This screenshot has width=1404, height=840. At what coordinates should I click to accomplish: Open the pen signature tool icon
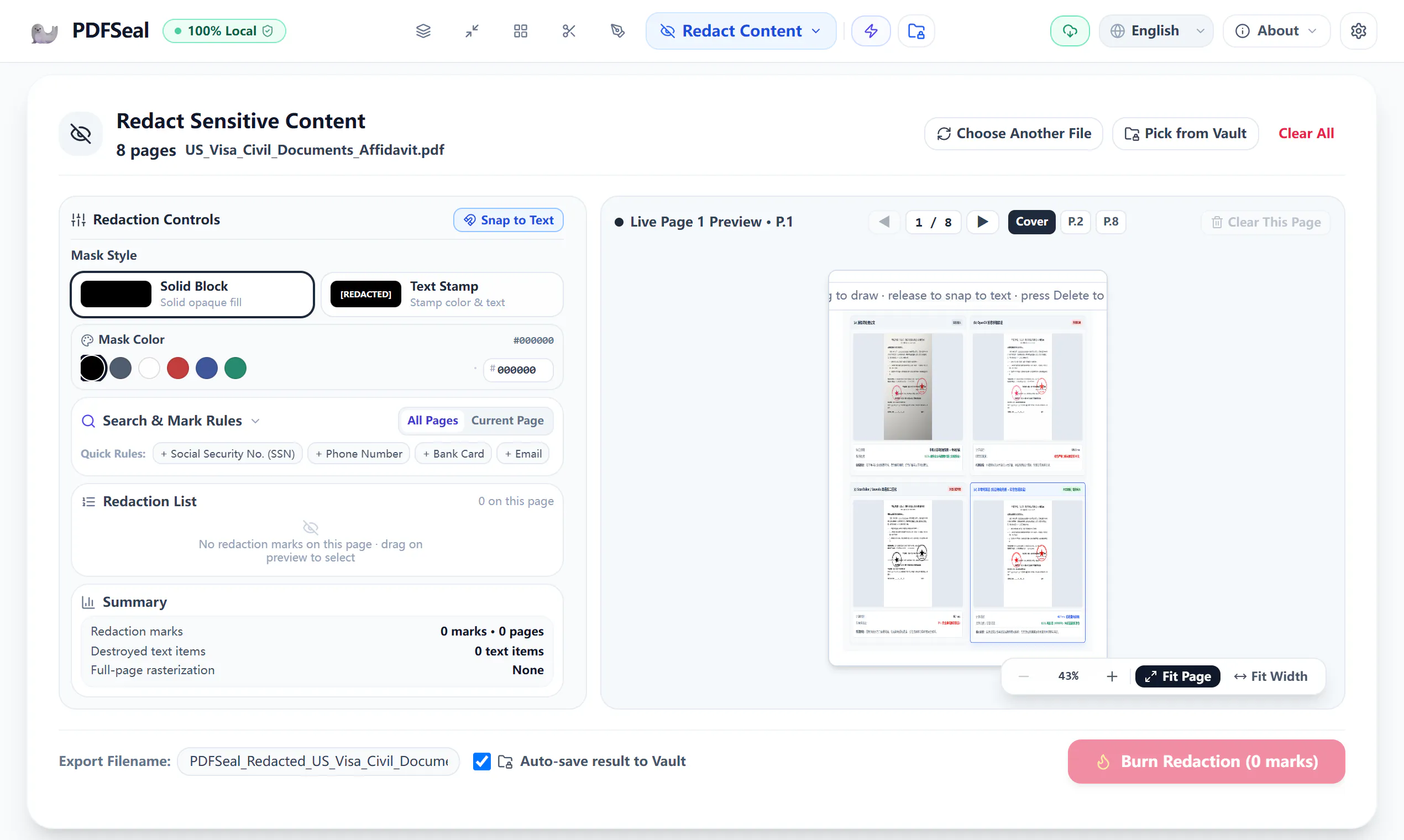click(617, 31)
